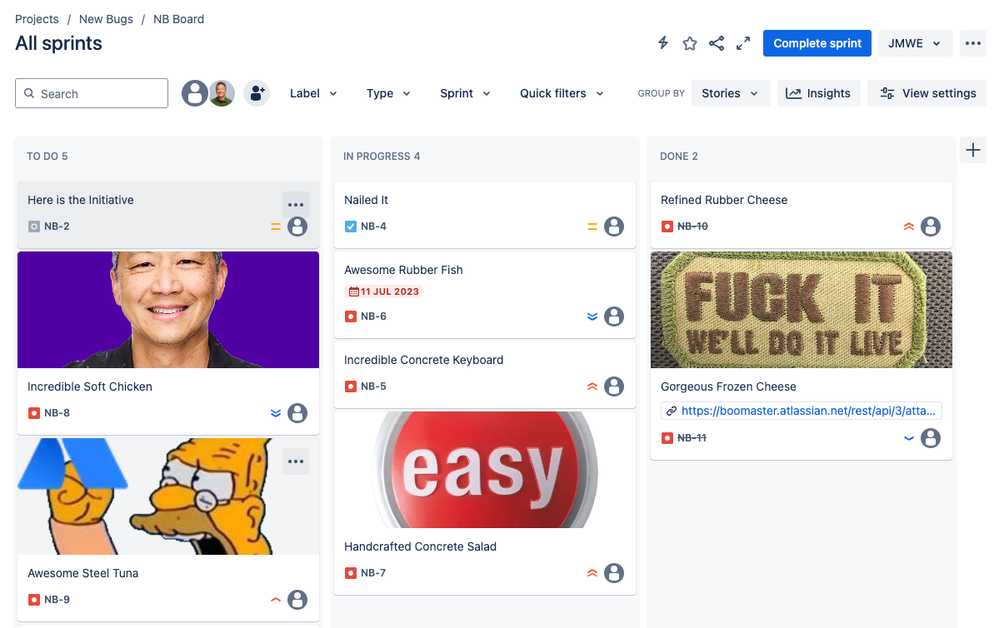The height and width of the screenshot is (628, 999).
Task: Click into the board Search field
Action: (92, 94)
